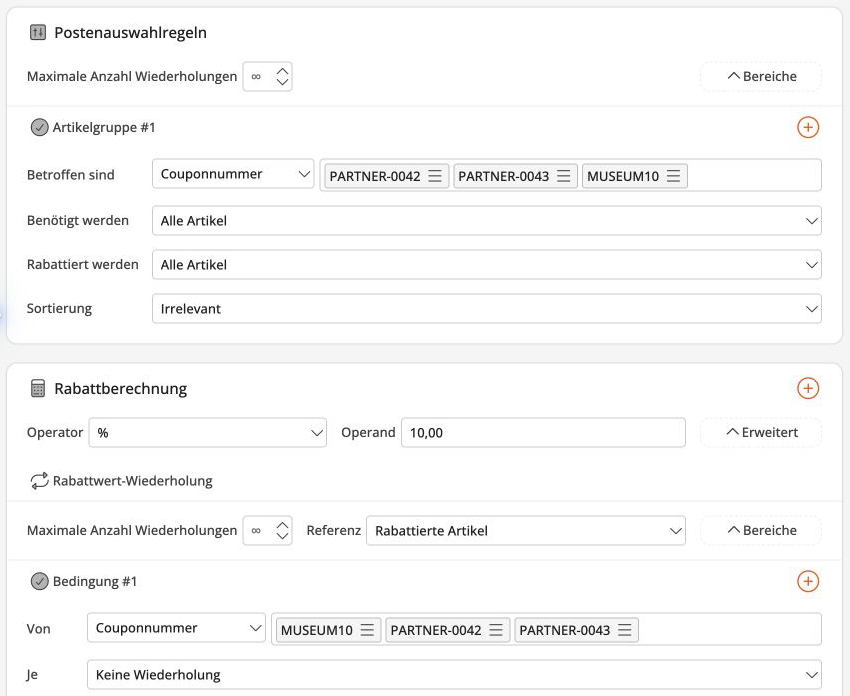Add a new item with Artikelgruppe #1 plus icon
Image resolution: width=850 pixels, height=696 pixels.
coord(808,127)
